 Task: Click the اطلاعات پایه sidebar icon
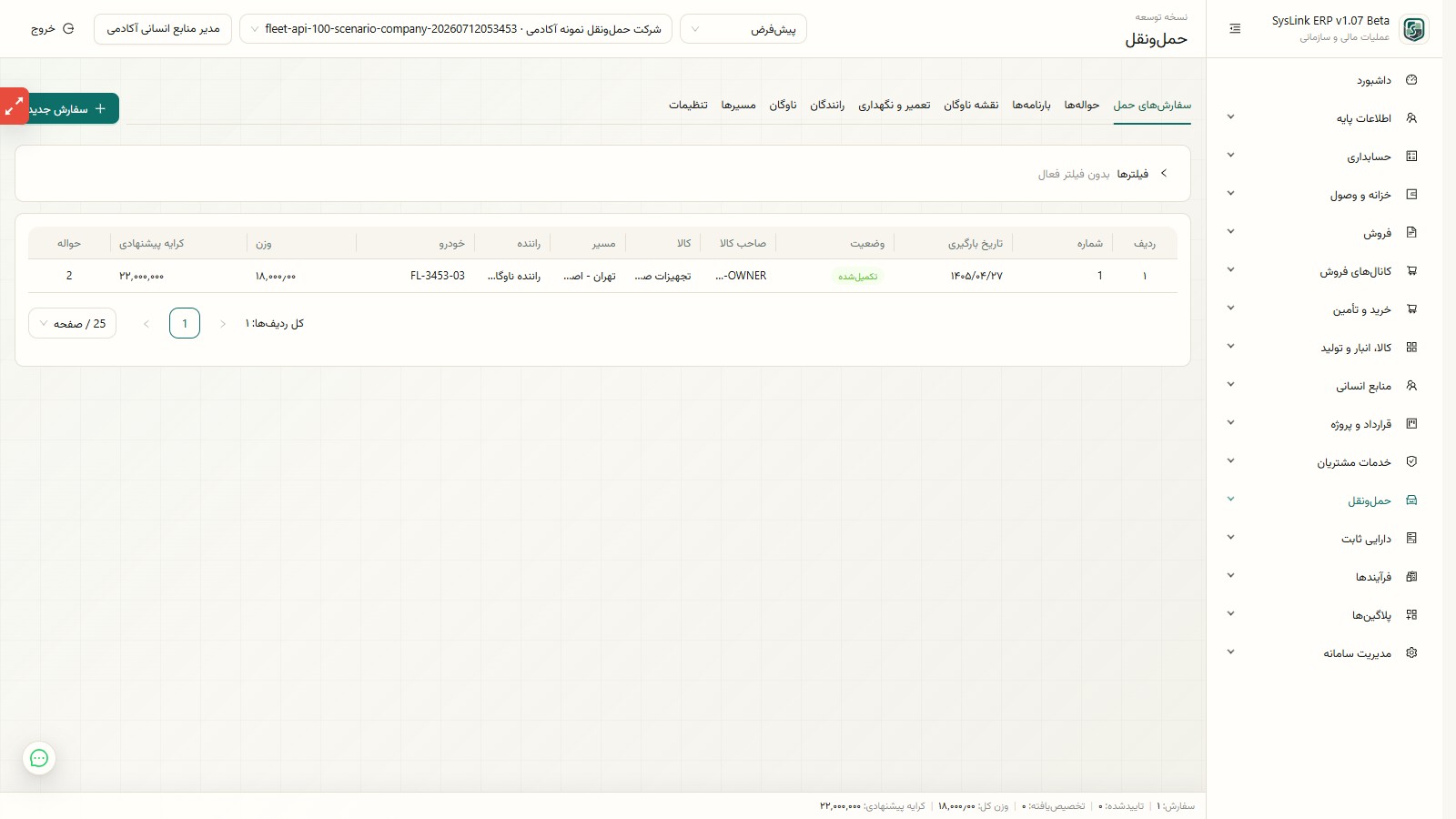pyautogui.click(x=1411, y=118)
